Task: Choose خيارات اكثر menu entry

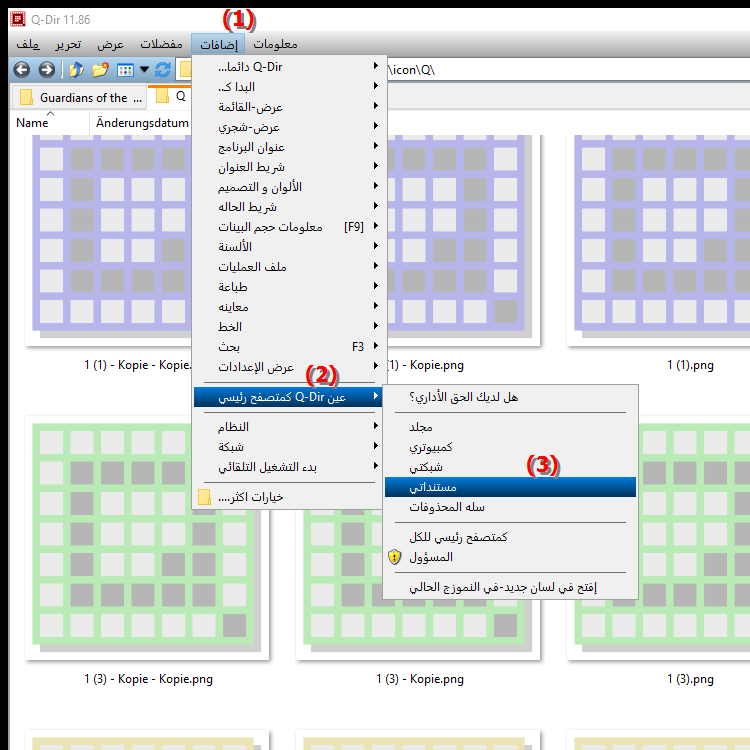Action: click(288, 497)
